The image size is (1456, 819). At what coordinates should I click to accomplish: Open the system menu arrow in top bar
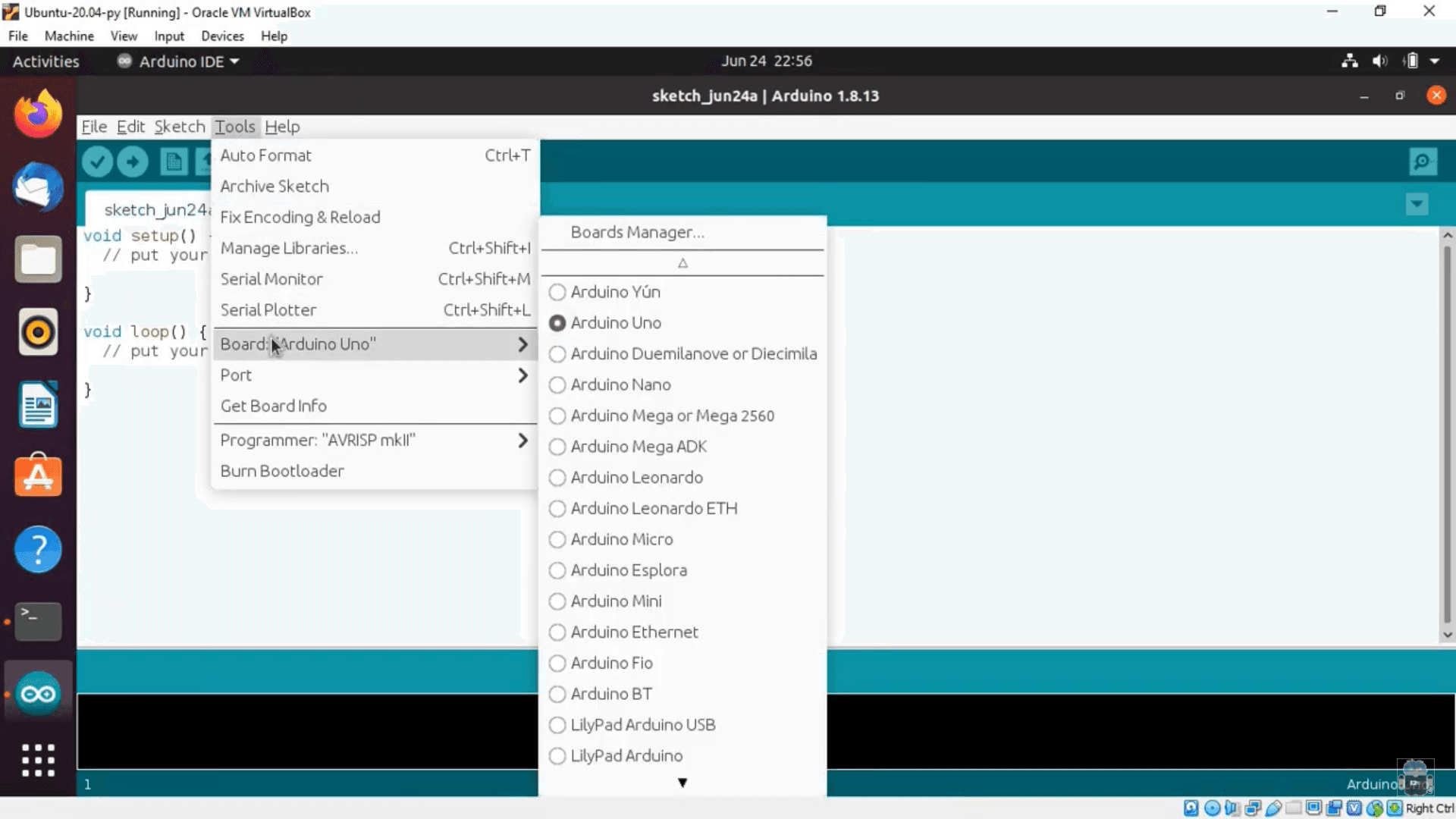coord(1435,61)
